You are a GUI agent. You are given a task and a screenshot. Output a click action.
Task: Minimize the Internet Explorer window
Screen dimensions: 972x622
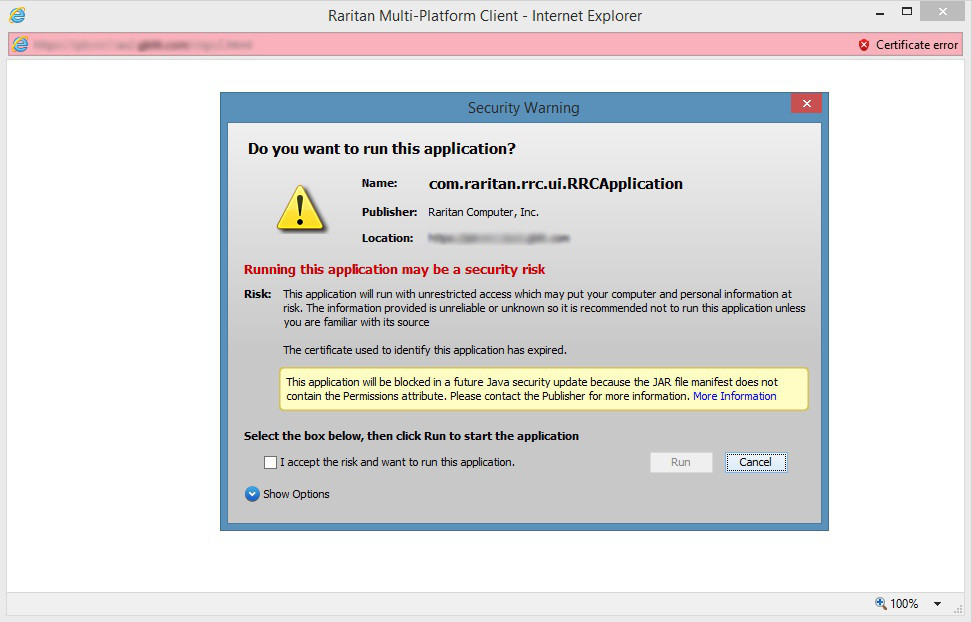click(x=880, y=13)
